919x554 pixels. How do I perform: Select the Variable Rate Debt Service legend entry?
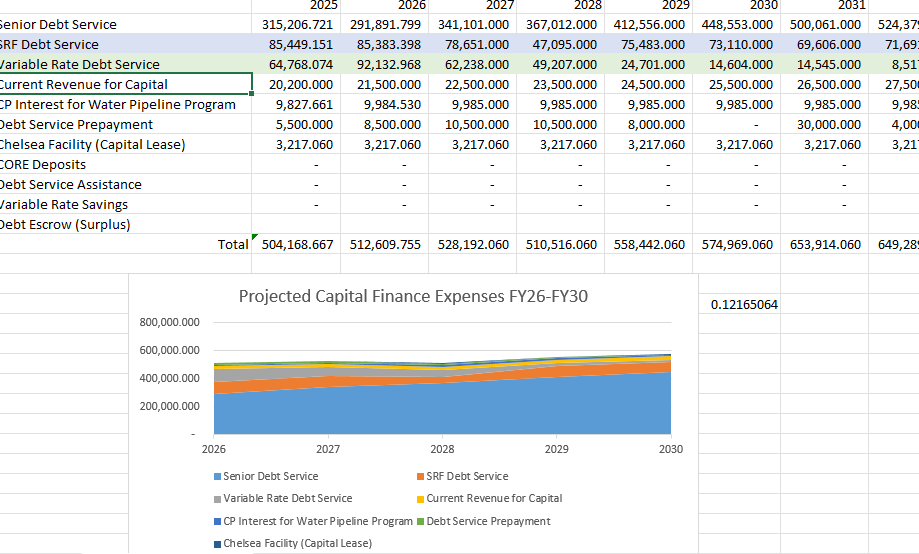point(287,498)
